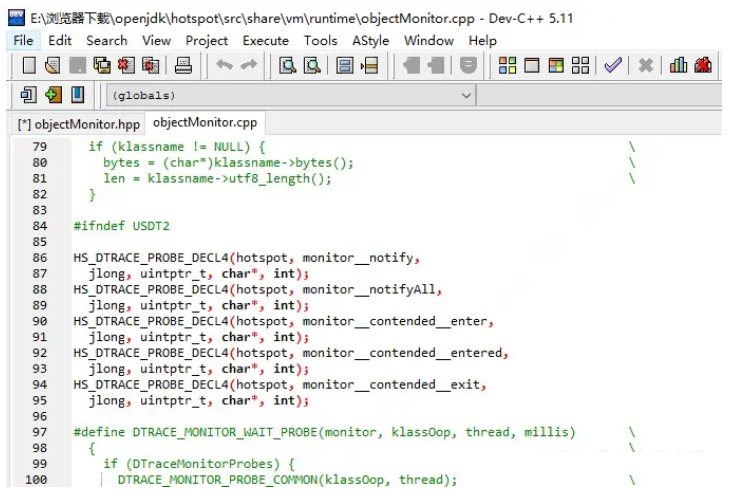
Task: Click the Save All toolbar icon
Action: [102, 66]
